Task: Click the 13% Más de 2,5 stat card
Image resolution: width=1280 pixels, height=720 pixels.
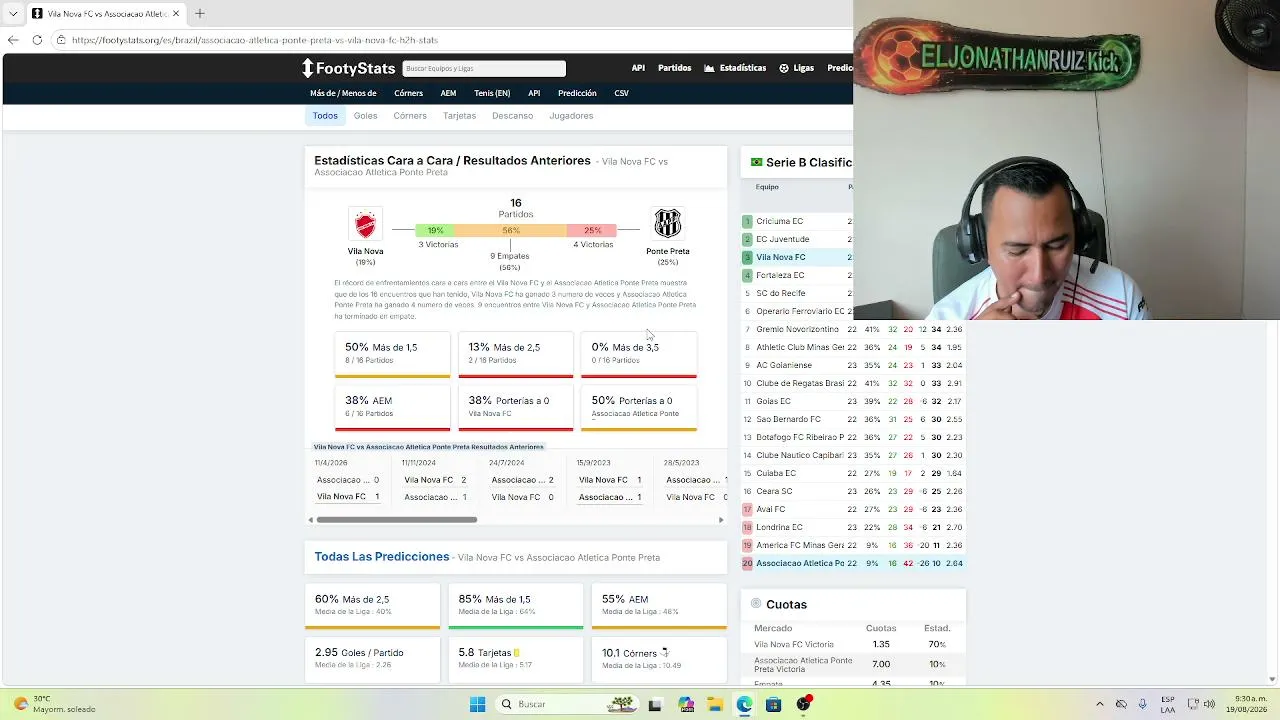Action: coord(515,355)
